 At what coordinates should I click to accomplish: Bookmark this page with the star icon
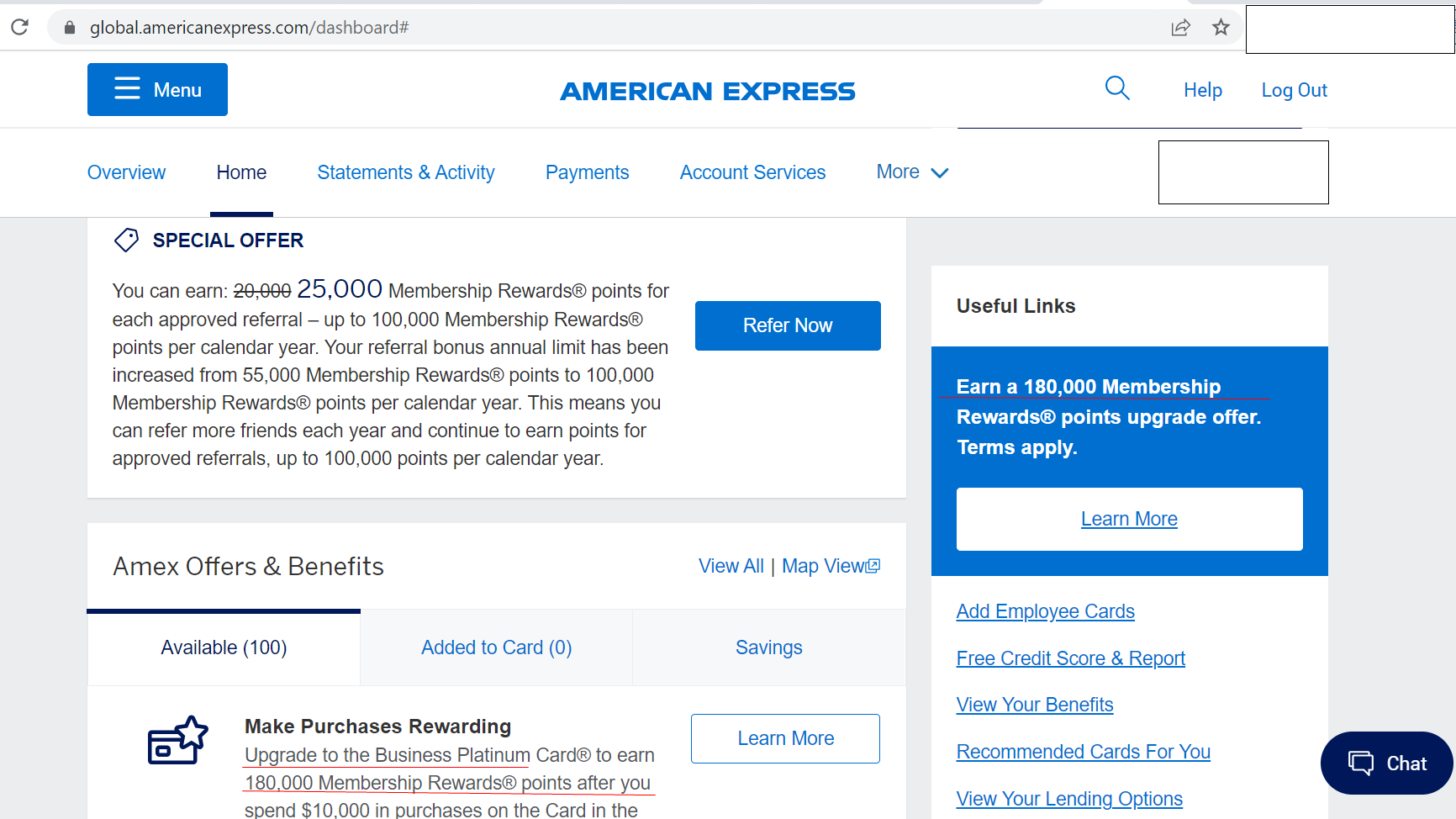(1221, 28)
